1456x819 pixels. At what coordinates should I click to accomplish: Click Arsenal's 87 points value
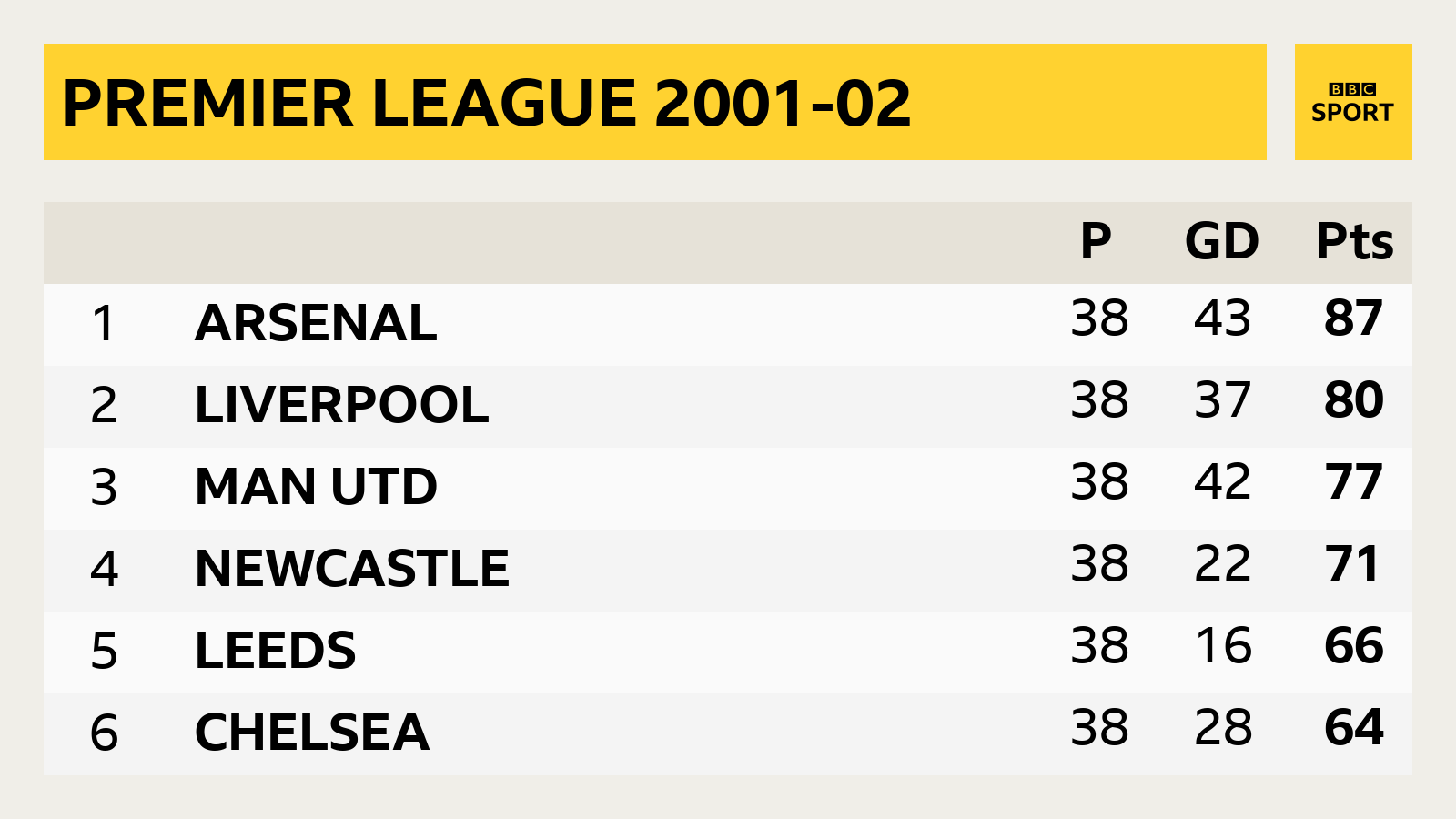[1353, 318]
